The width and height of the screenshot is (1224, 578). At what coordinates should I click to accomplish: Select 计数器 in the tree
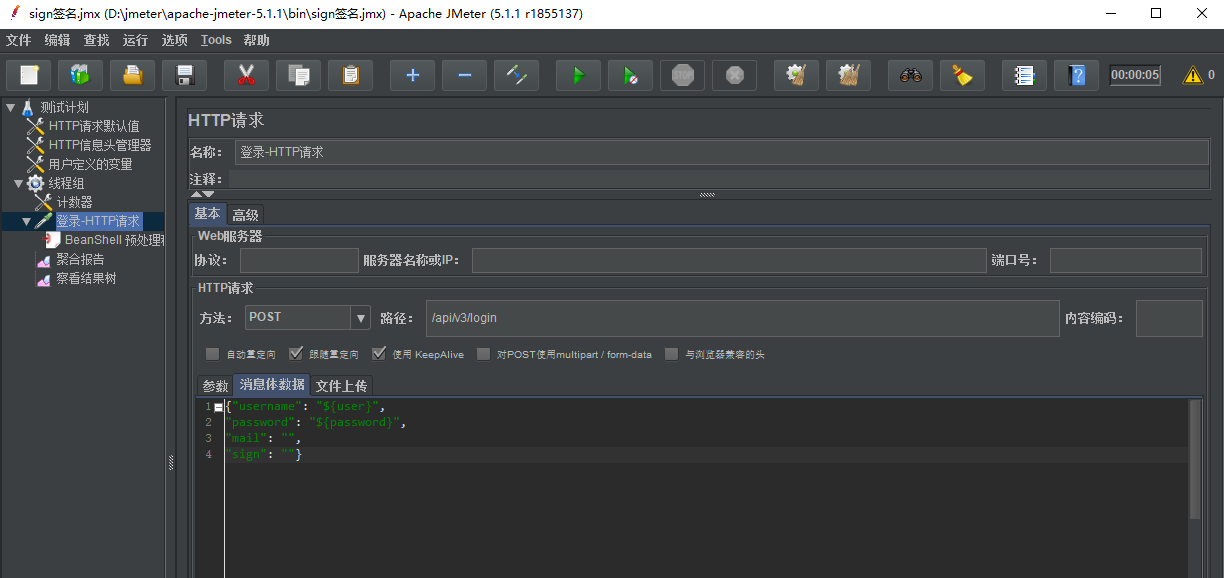[x=74, y=202]
